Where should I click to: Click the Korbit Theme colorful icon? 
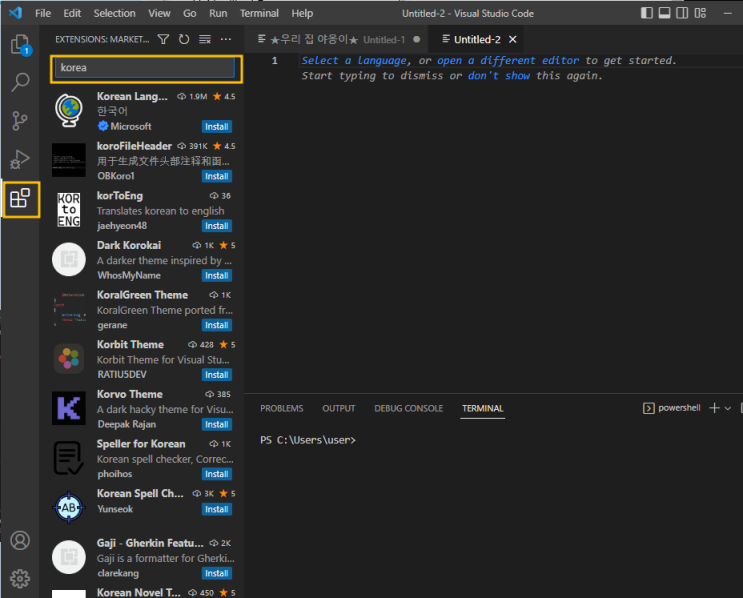point(69,358)
